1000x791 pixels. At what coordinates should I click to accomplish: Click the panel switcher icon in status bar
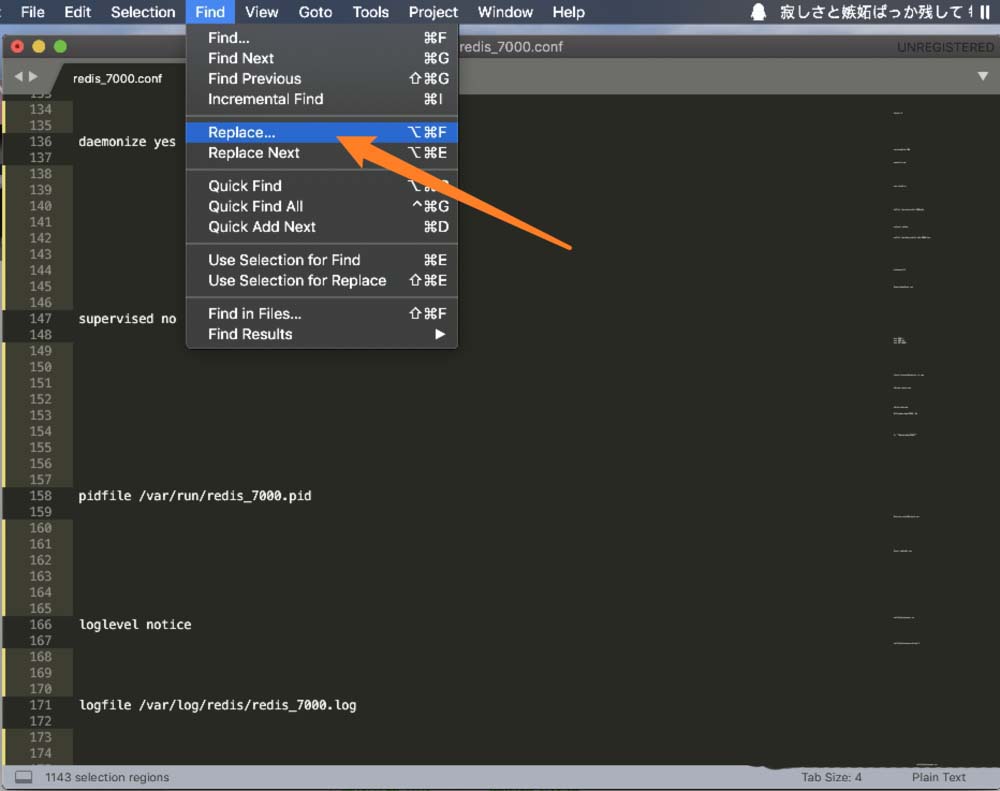coord(24,777)
